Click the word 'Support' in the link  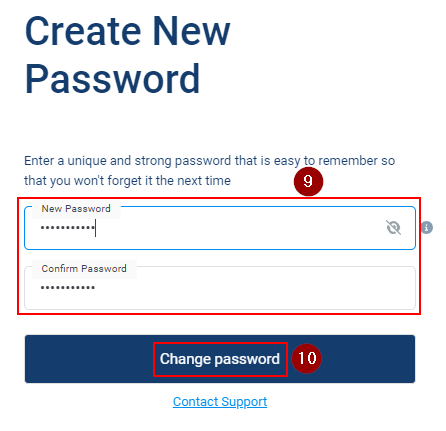coord(244,402)
